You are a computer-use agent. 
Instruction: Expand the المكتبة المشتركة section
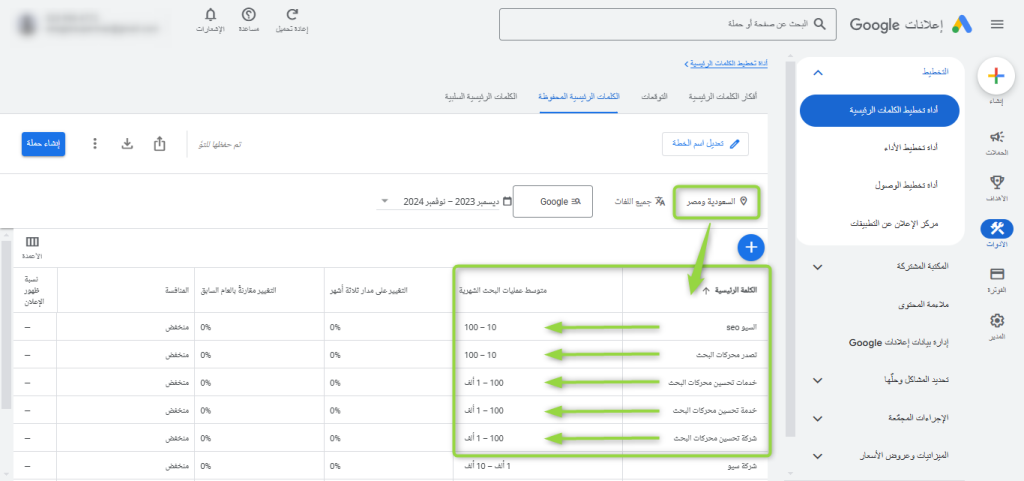(818, 267)
